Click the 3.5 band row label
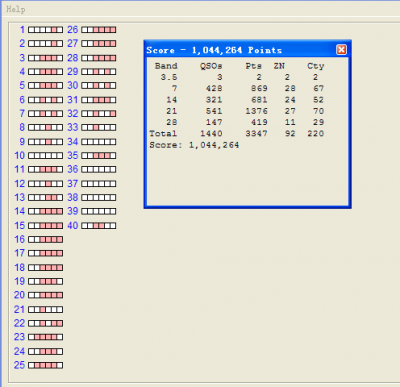Screen dimensions: 400x387 [x=169, y=77]
